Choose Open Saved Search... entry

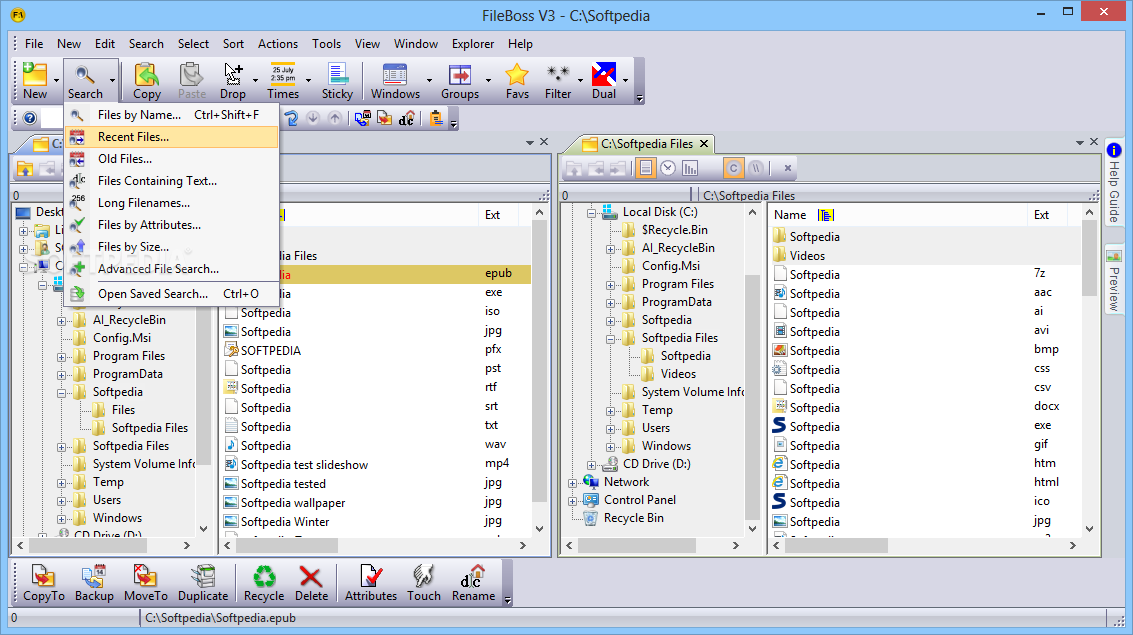172,294
